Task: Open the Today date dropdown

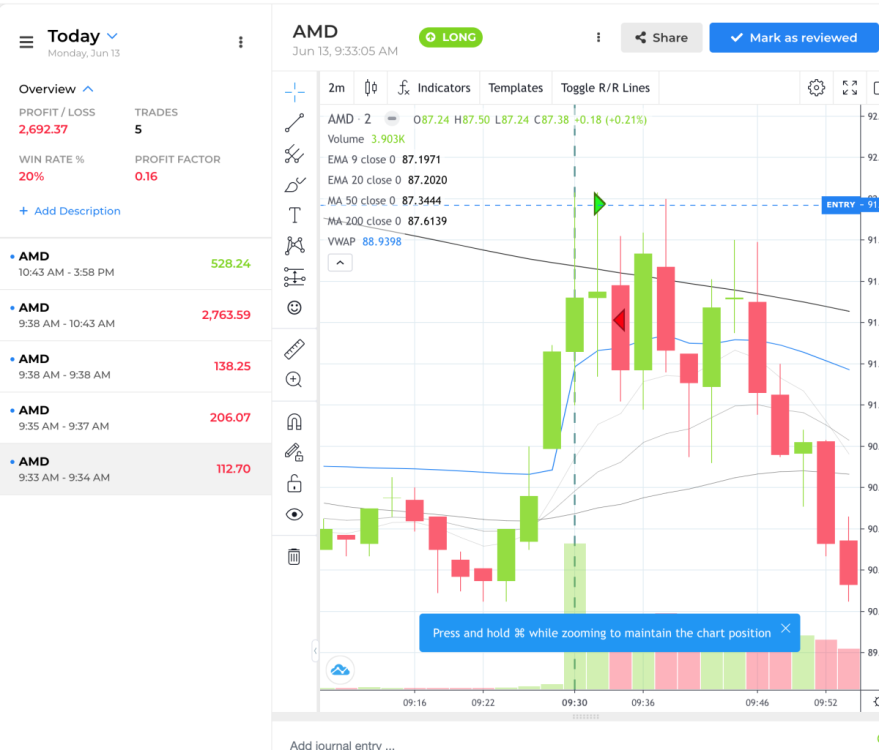Action: pyautogui.click(x=112, y=36)
